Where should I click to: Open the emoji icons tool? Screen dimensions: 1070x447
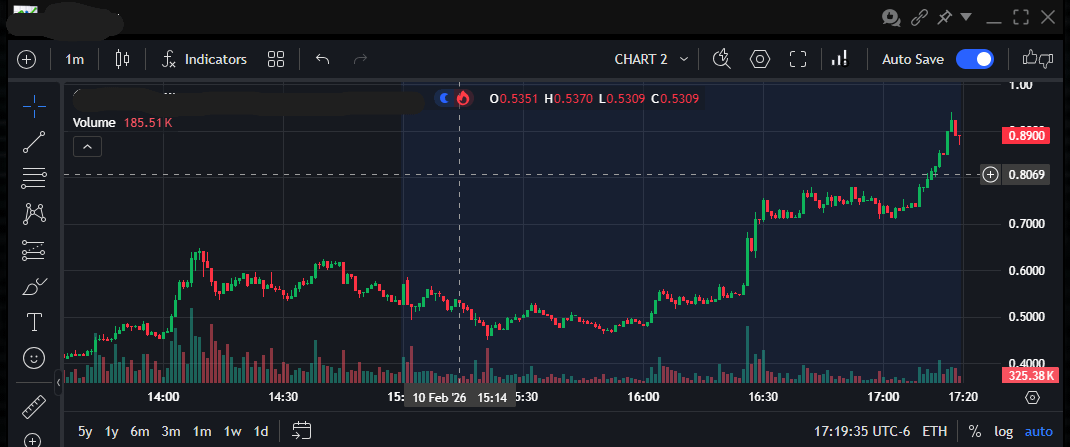[x=34, y=357]
